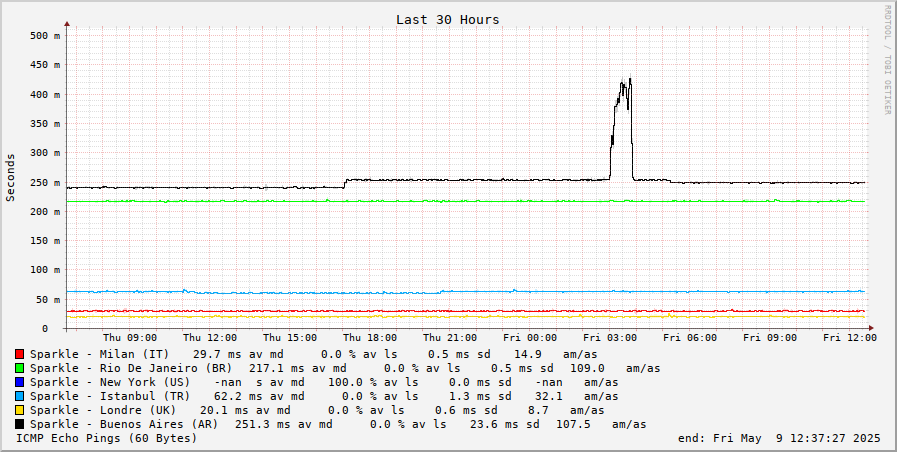Click the '500 m' y-axis value
897x452 pixels.
pyautogui.click(x=45, y=35)
